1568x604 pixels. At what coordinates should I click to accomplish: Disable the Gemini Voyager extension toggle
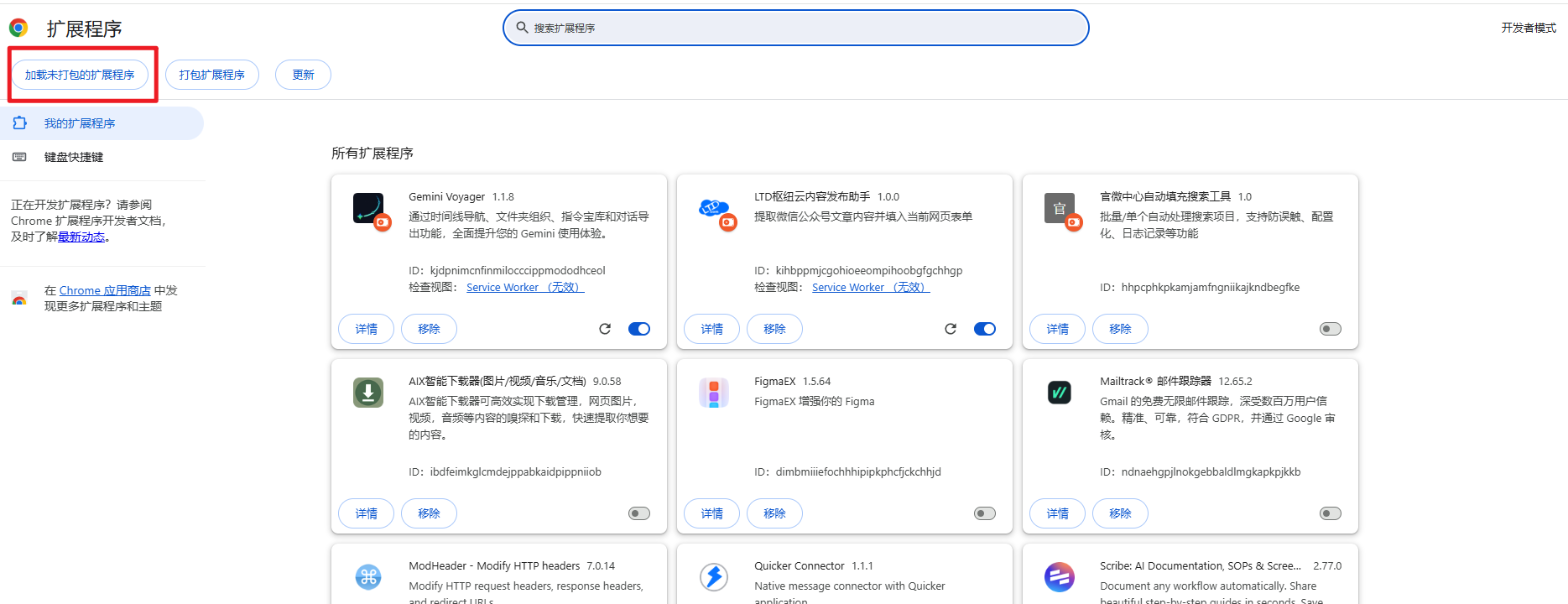639,329
